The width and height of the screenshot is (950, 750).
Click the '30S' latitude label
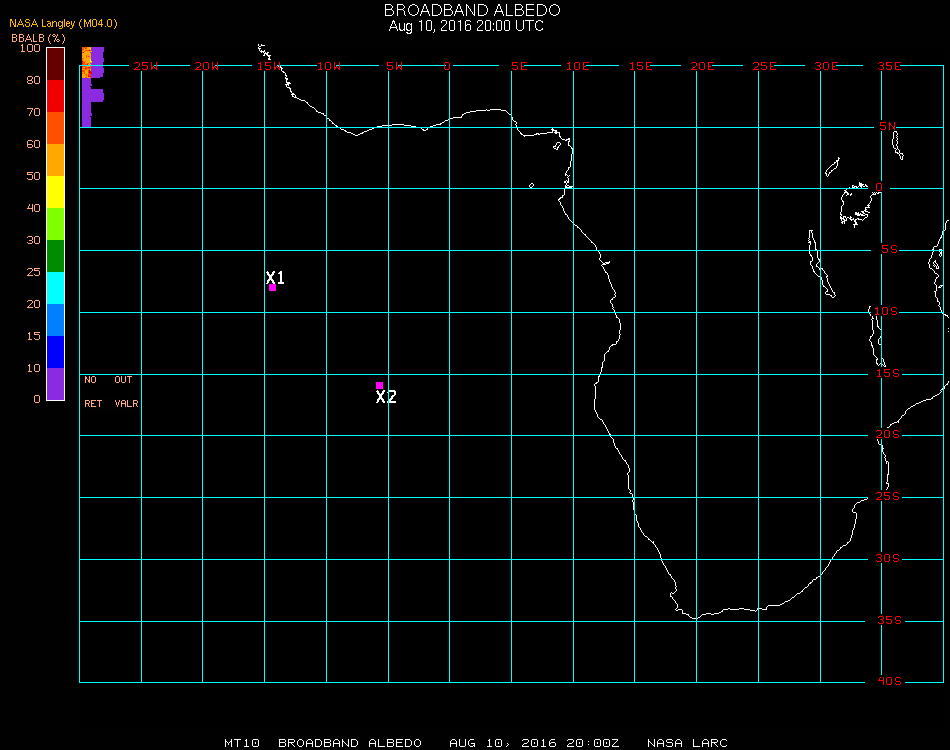click(888, 558)
